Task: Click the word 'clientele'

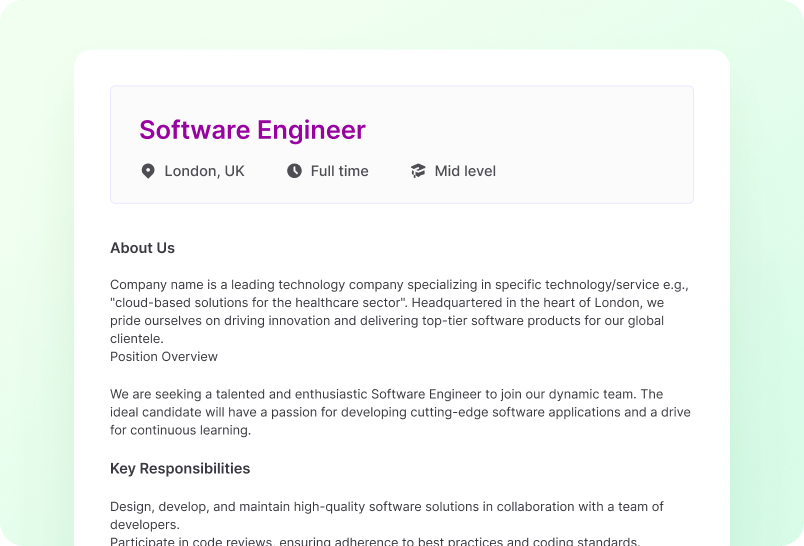Action: tap(136, 339)
